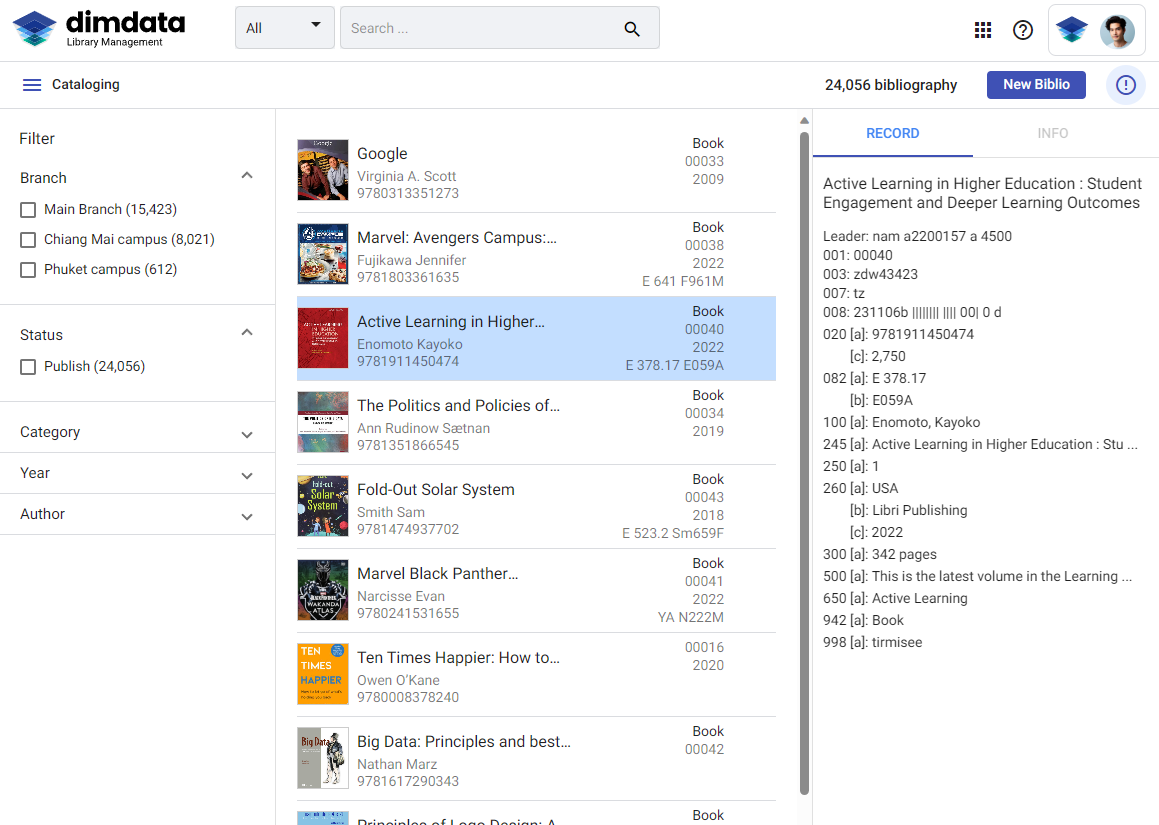This screenshot has width=1159, height=825.
Task: Expand the Category filter section
Action: 247,435
